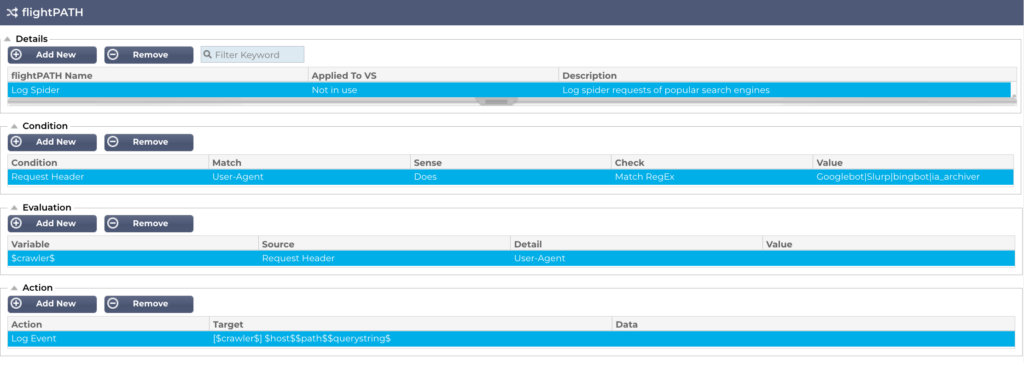Viewport: 1024px width, 370px height.
Task: Click the search magnifier icon in filter box
Action: 208,55
